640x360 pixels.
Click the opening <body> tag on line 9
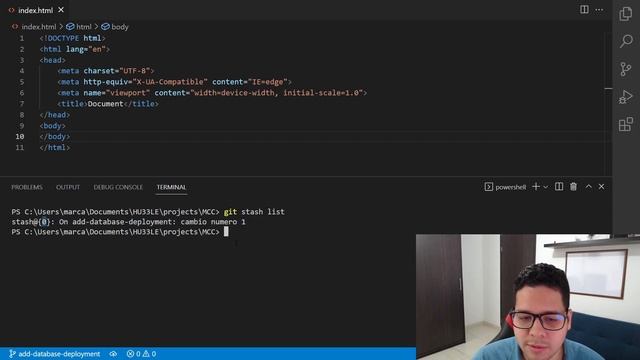53,126
